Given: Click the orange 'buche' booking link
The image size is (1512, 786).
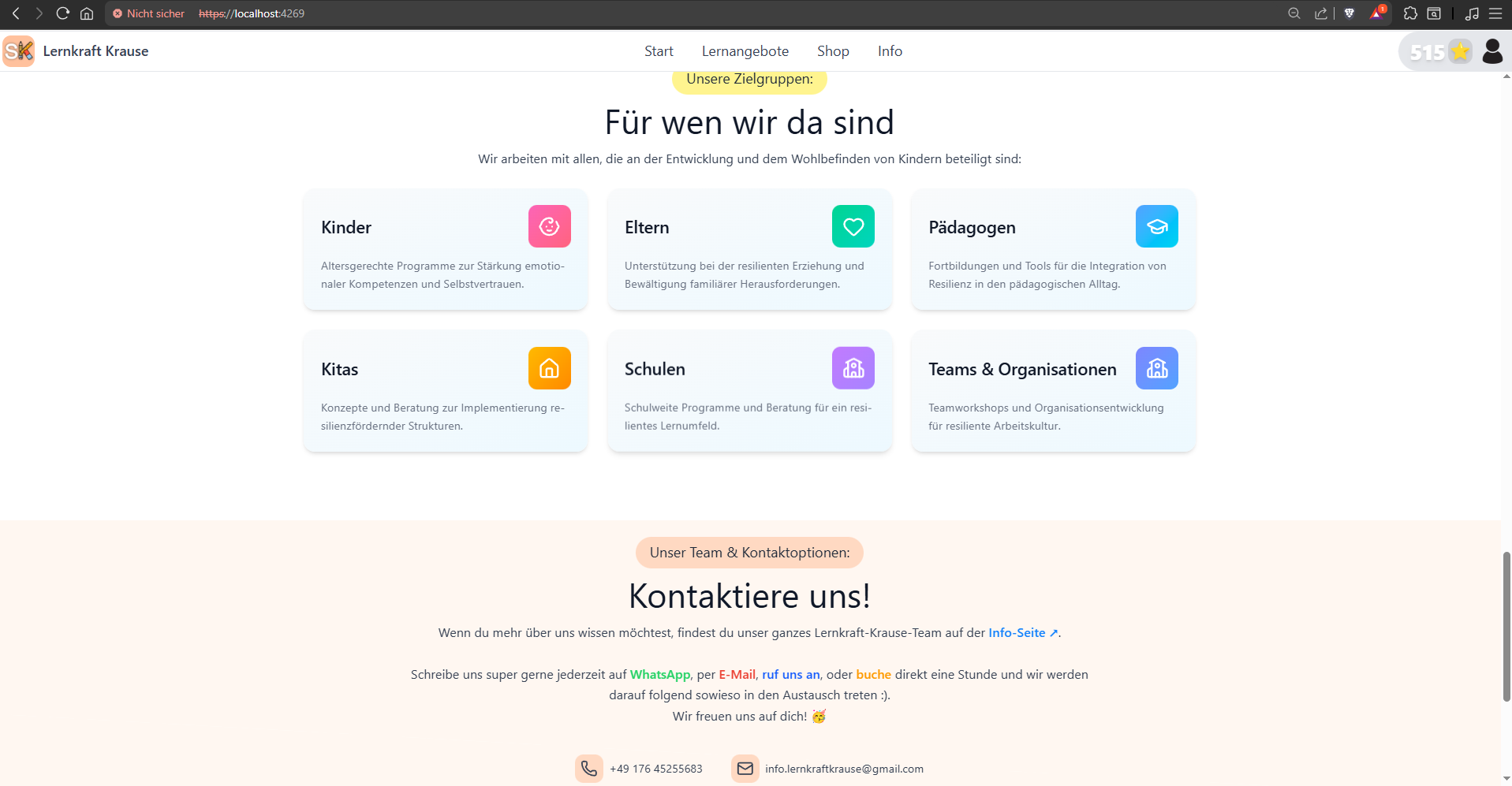Looking at the screenshot, I should [873, 675].
